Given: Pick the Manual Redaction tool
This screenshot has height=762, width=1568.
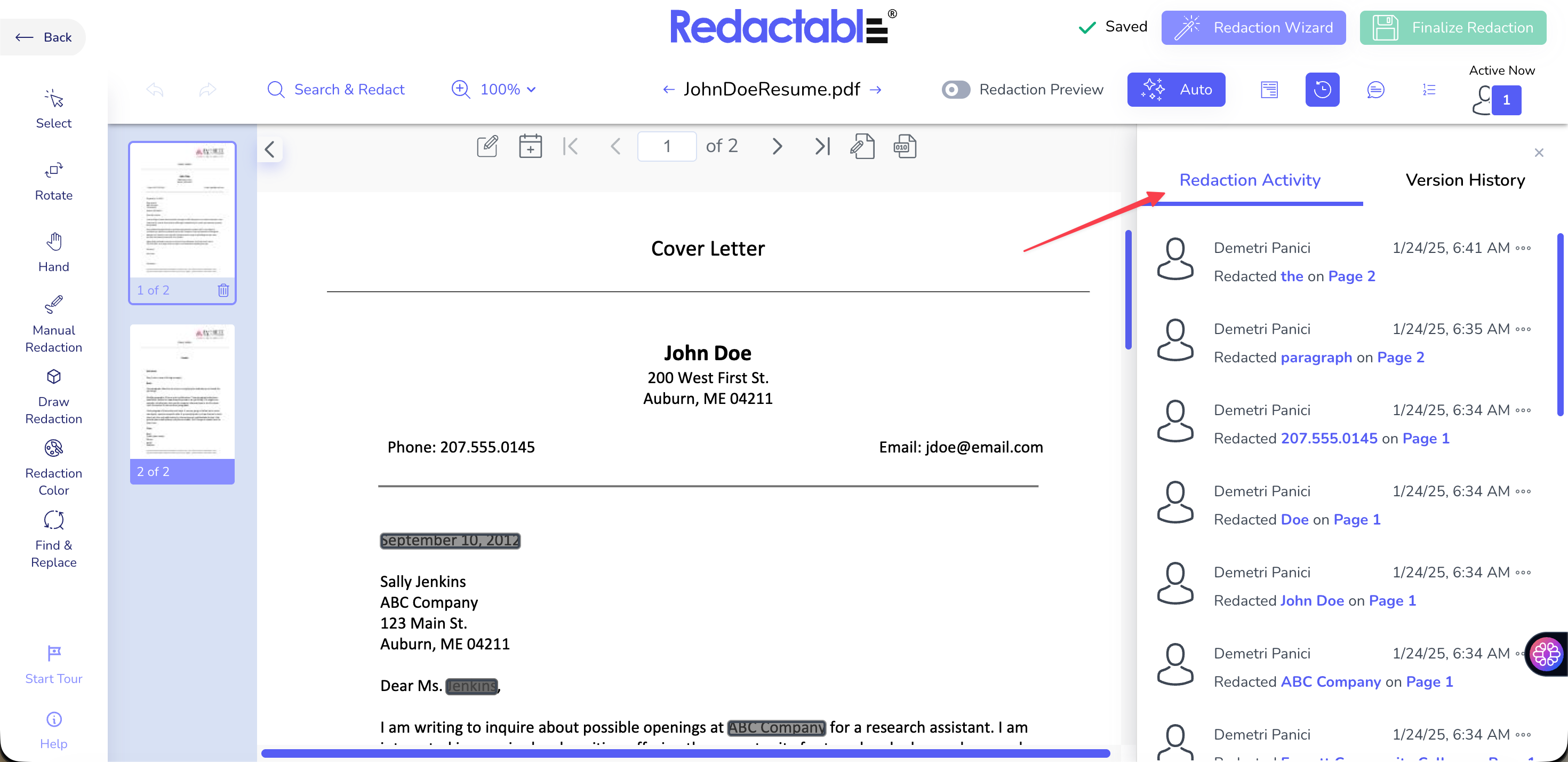Looking at the screenshot, I should pyautogui.click(x=53, y=324).
